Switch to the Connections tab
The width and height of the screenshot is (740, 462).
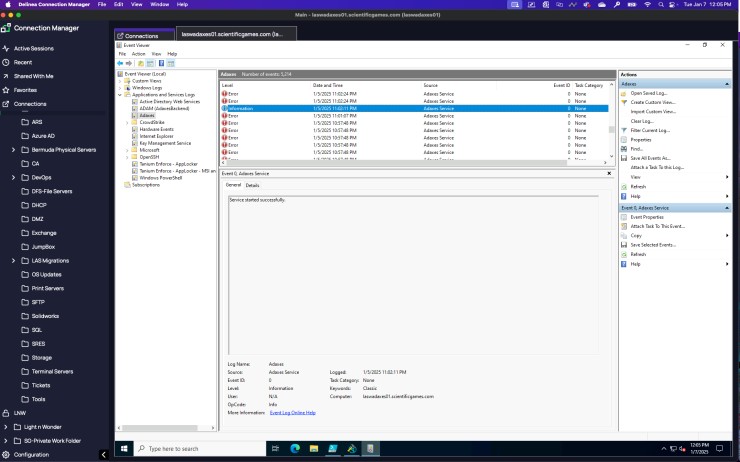(144, 35)
